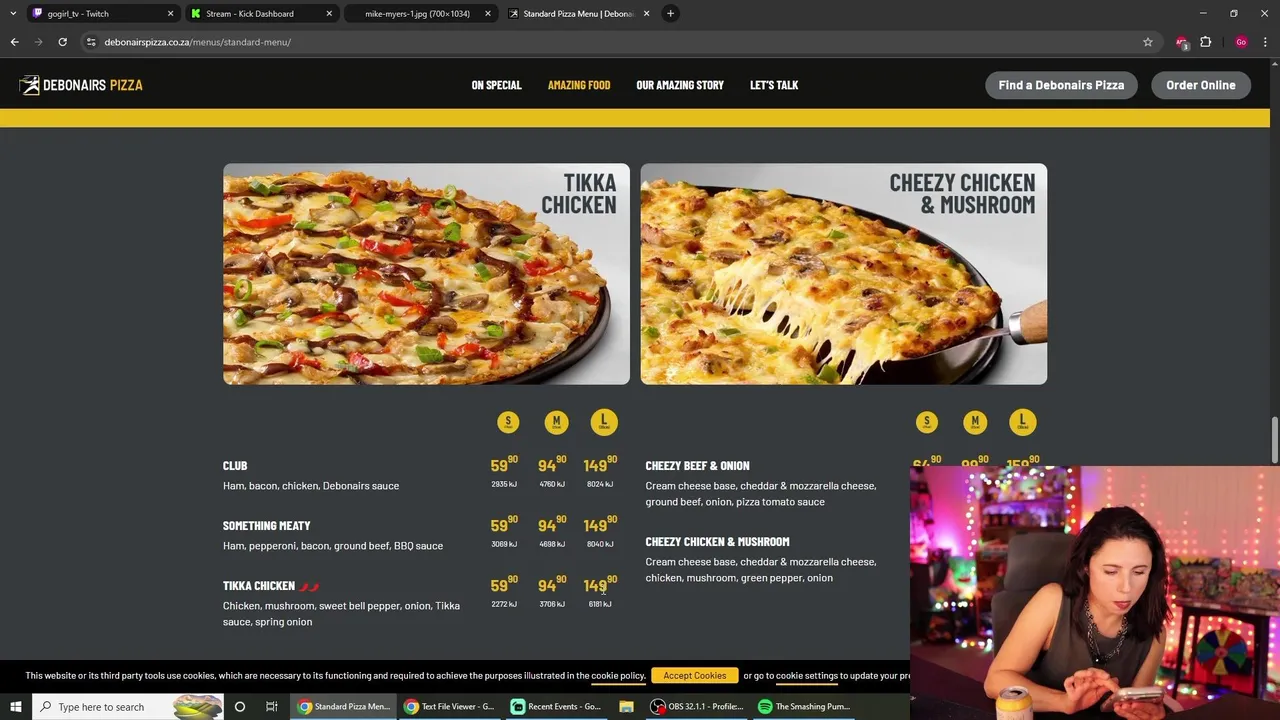Select the Standard Pizza Menu tab
The image size is (1280, 720).
tap(578, 14)
